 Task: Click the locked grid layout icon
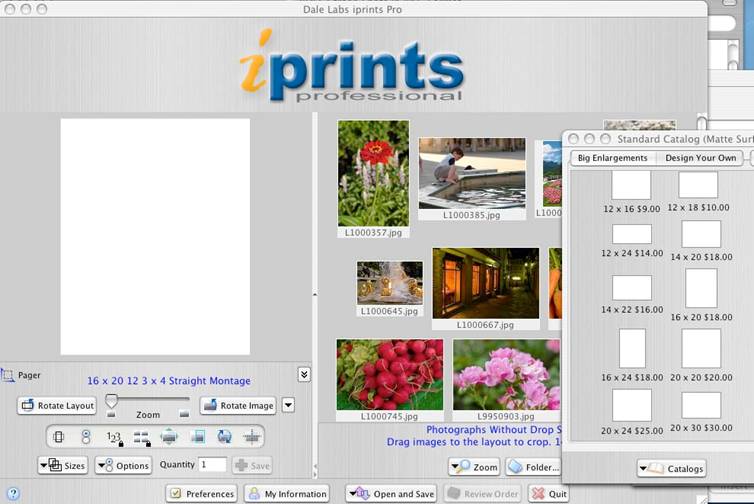142,438
